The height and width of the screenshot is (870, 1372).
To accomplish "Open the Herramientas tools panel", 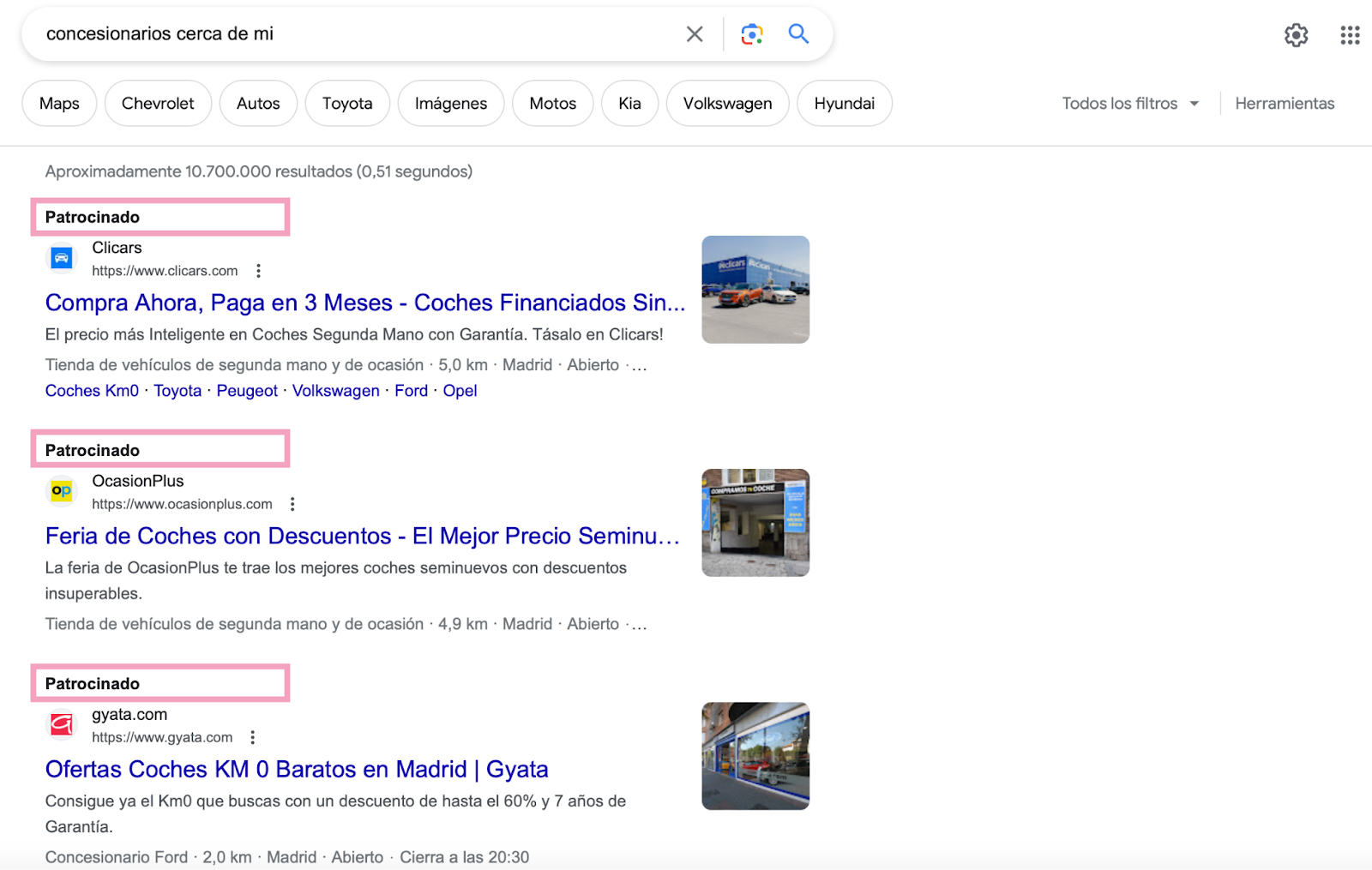I will [x=1285, y=103].
